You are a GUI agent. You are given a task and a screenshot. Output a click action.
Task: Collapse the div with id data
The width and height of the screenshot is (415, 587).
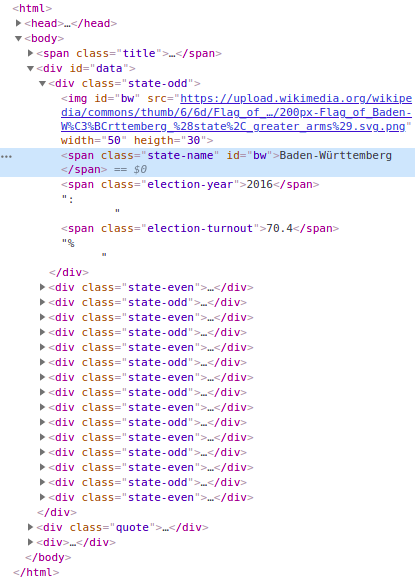30,69
